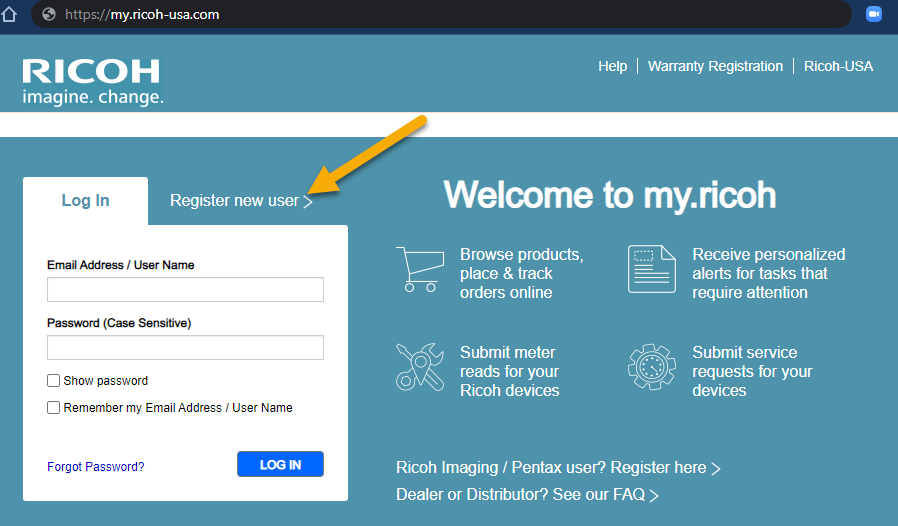Check Remember my Email Address / User Name

click(x=53, y=407)
